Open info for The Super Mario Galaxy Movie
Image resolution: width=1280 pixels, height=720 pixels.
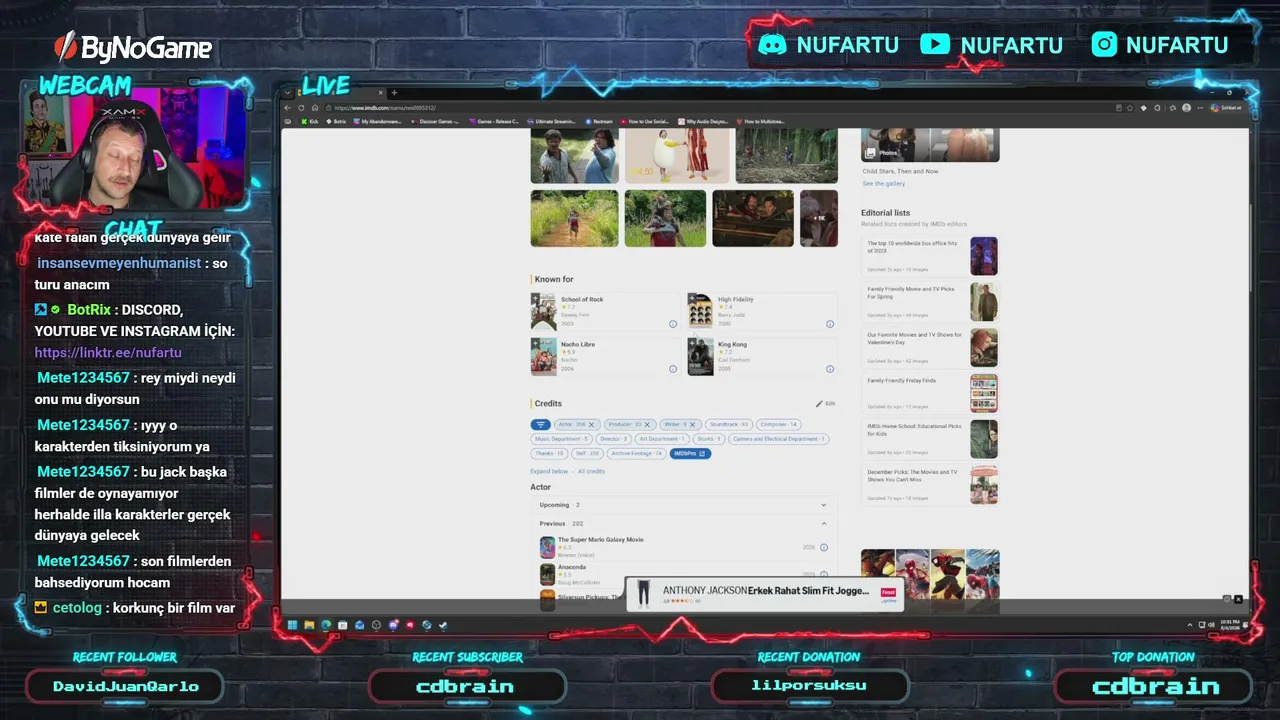[824, 547]
